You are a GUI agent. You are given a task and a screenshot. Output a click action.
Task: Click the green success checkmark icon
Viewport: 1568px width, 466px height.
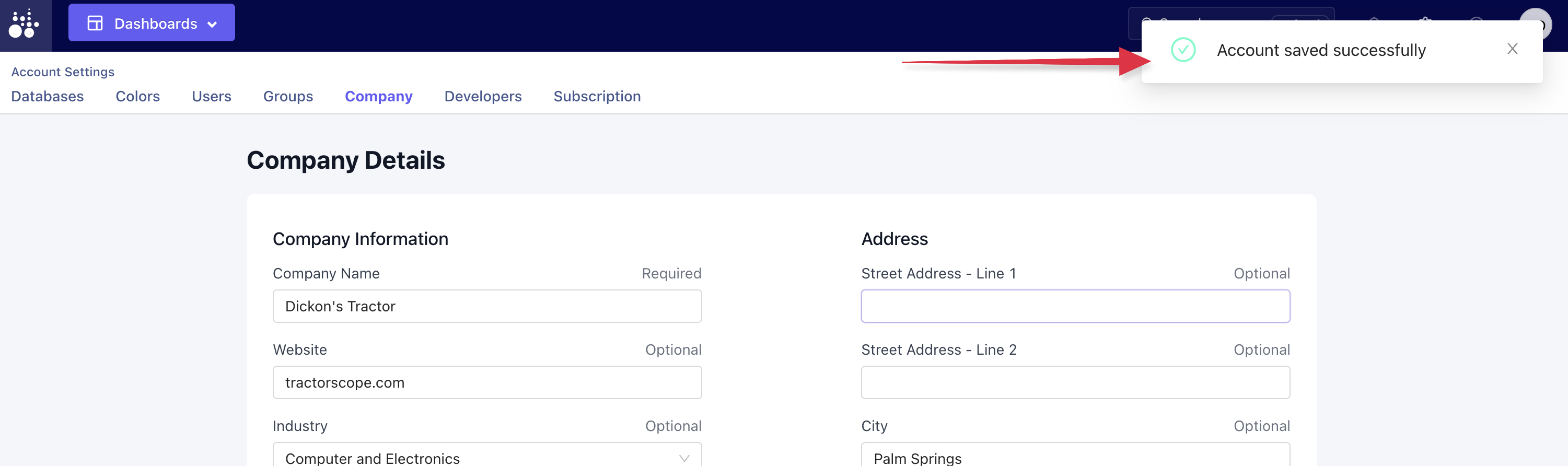1183,50
